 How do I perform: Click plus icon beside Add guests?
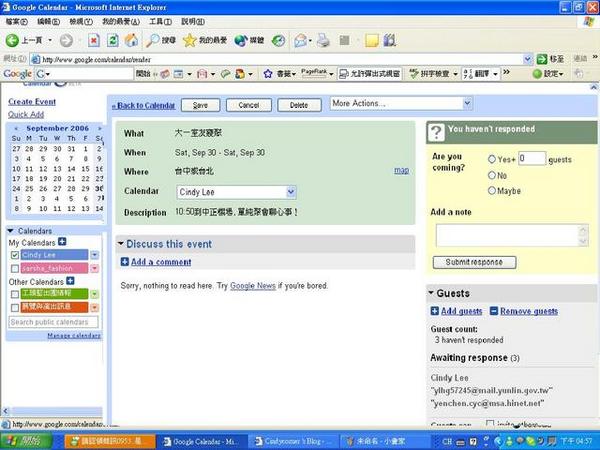pyautogui.click(x=435, y=311)
